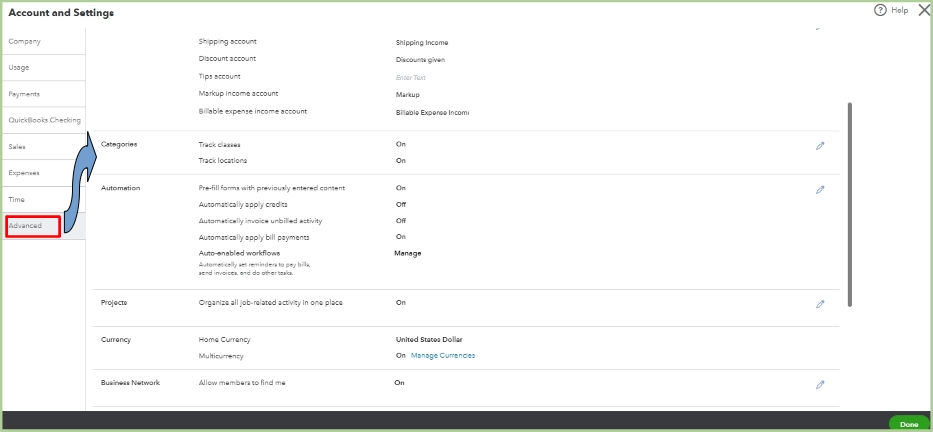Screen dimensions: 933x432
Task: Switch to the Time tab
Action: (16, 199)
